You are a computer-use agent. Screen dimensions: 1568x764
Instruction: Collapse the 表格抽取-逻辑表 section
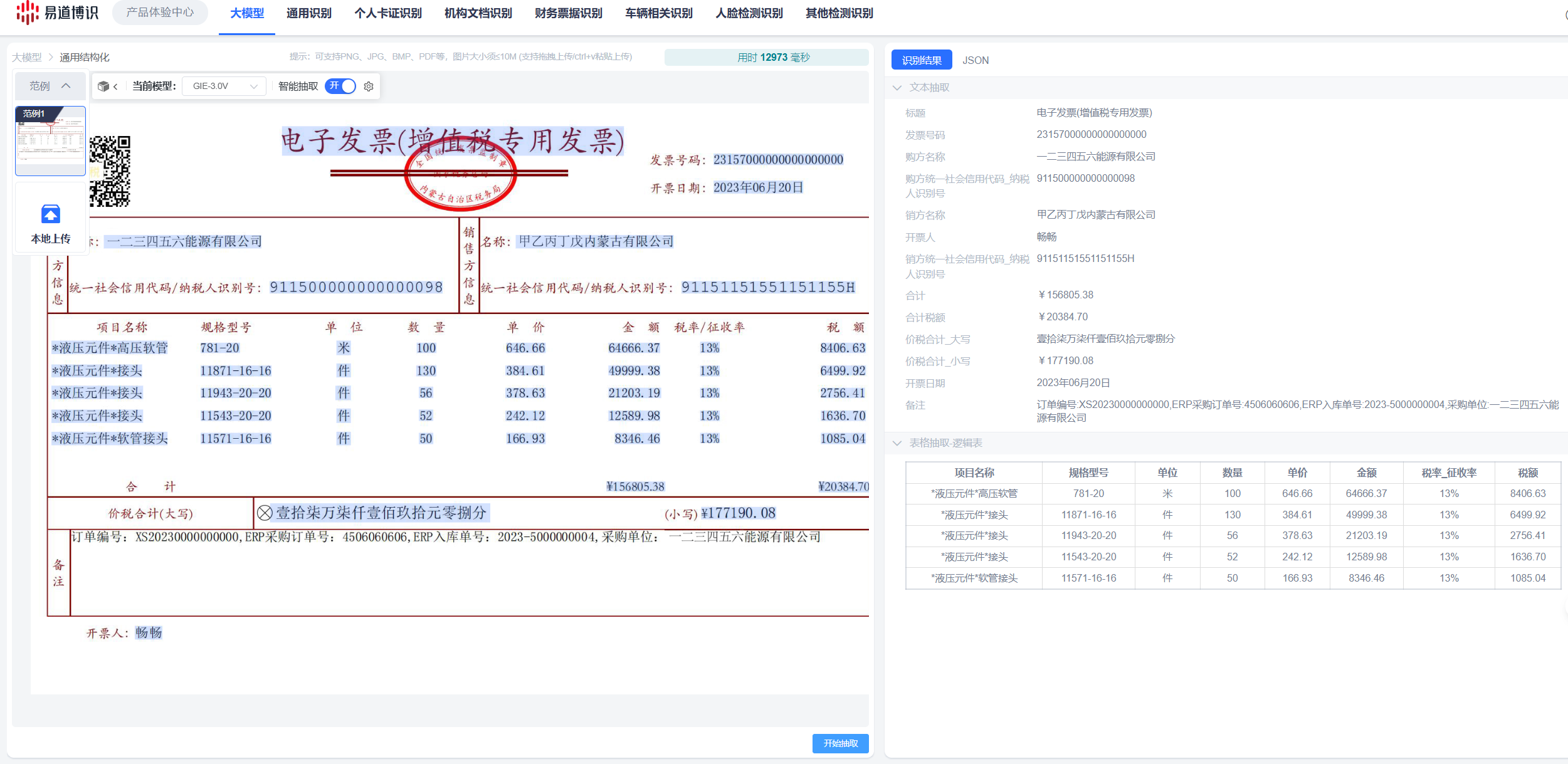pos(897,443)
